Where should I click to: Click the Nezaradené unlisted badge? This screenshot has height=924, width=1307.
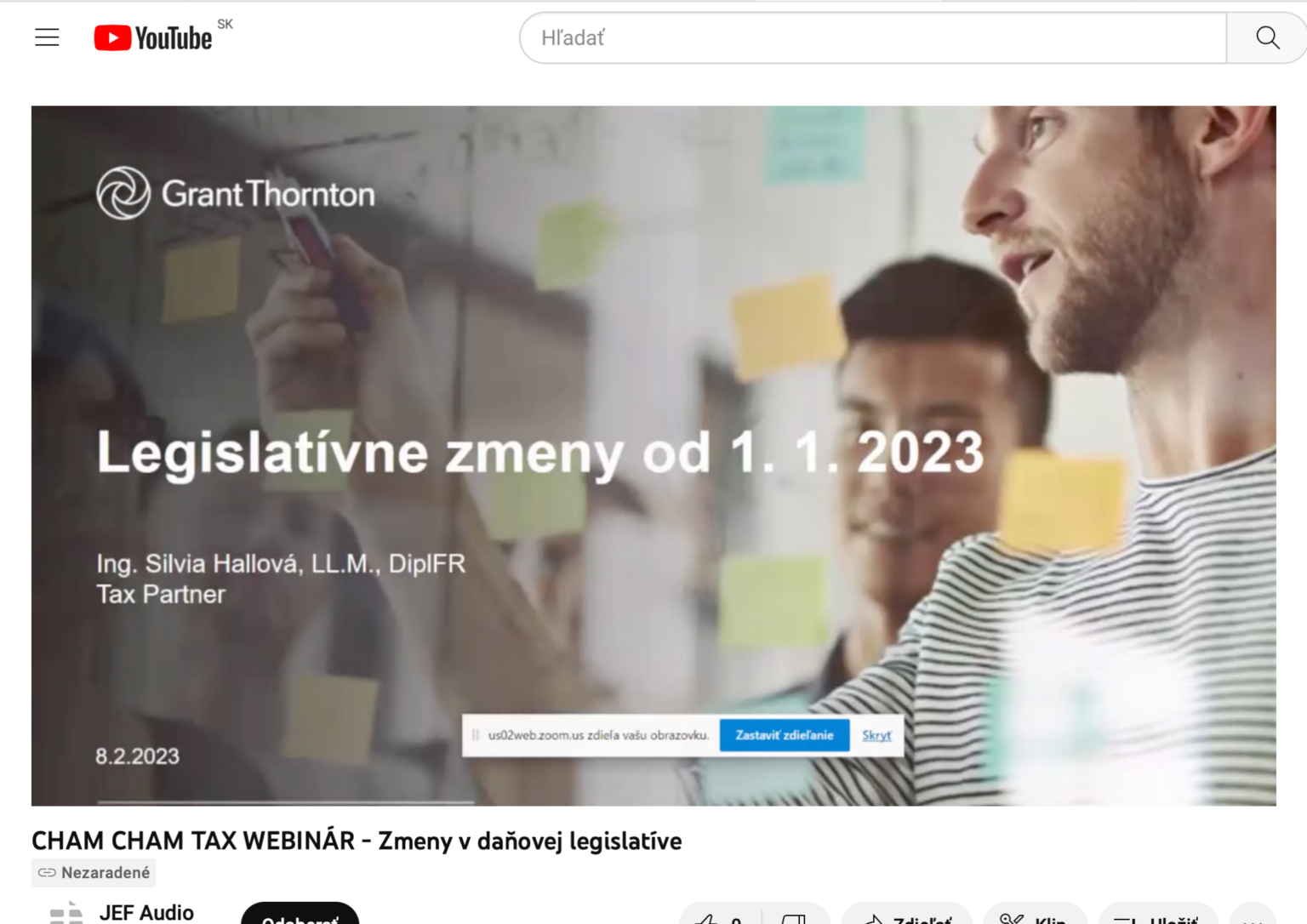click(x=94, y=872)
